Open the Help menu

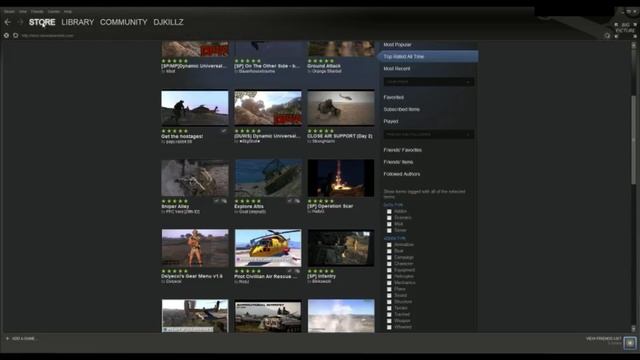coord(68,11)
